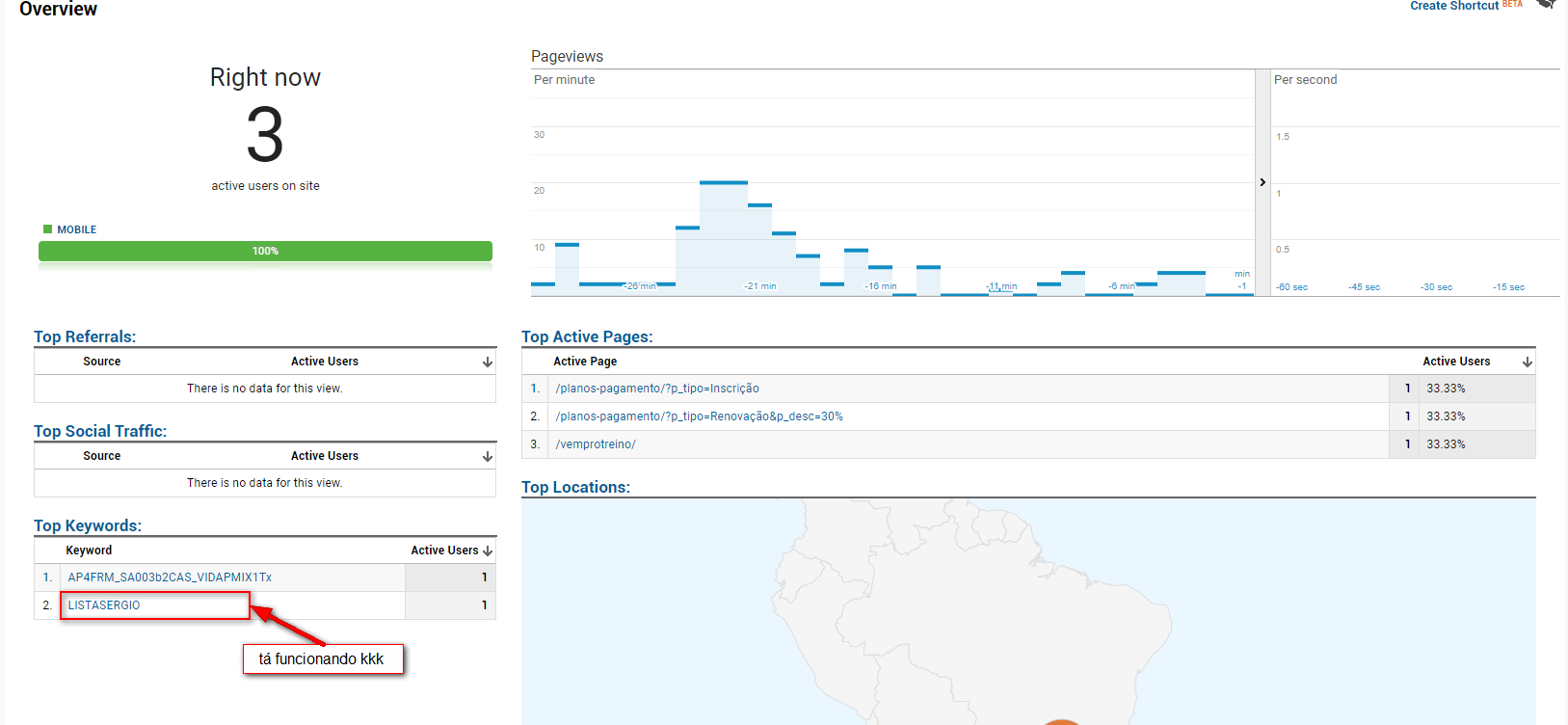The width and height of the screenshot is (1568, 725).
Task: Click the -6 min axis label on chart
Action: click(x=1122, y=286)
